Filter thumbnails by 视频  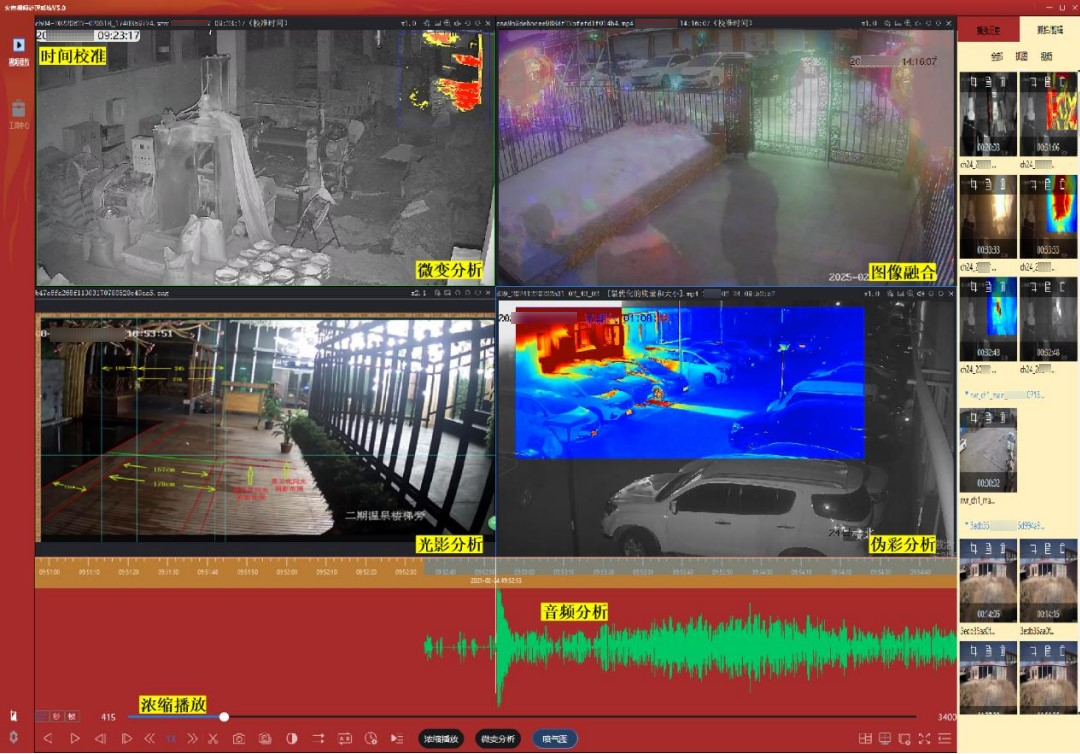[x=1046, y=57]
